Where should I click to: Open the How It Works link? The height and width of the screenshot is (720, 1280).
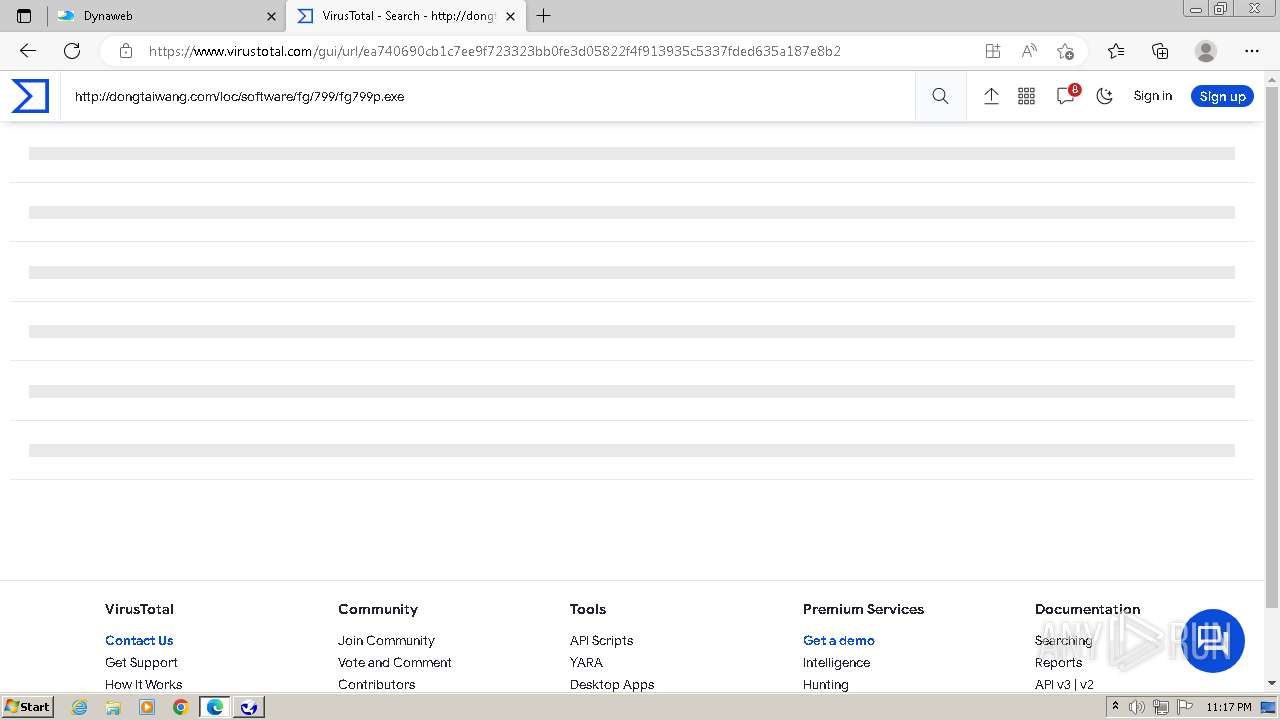pyautogui.click(x=144, y=684)
